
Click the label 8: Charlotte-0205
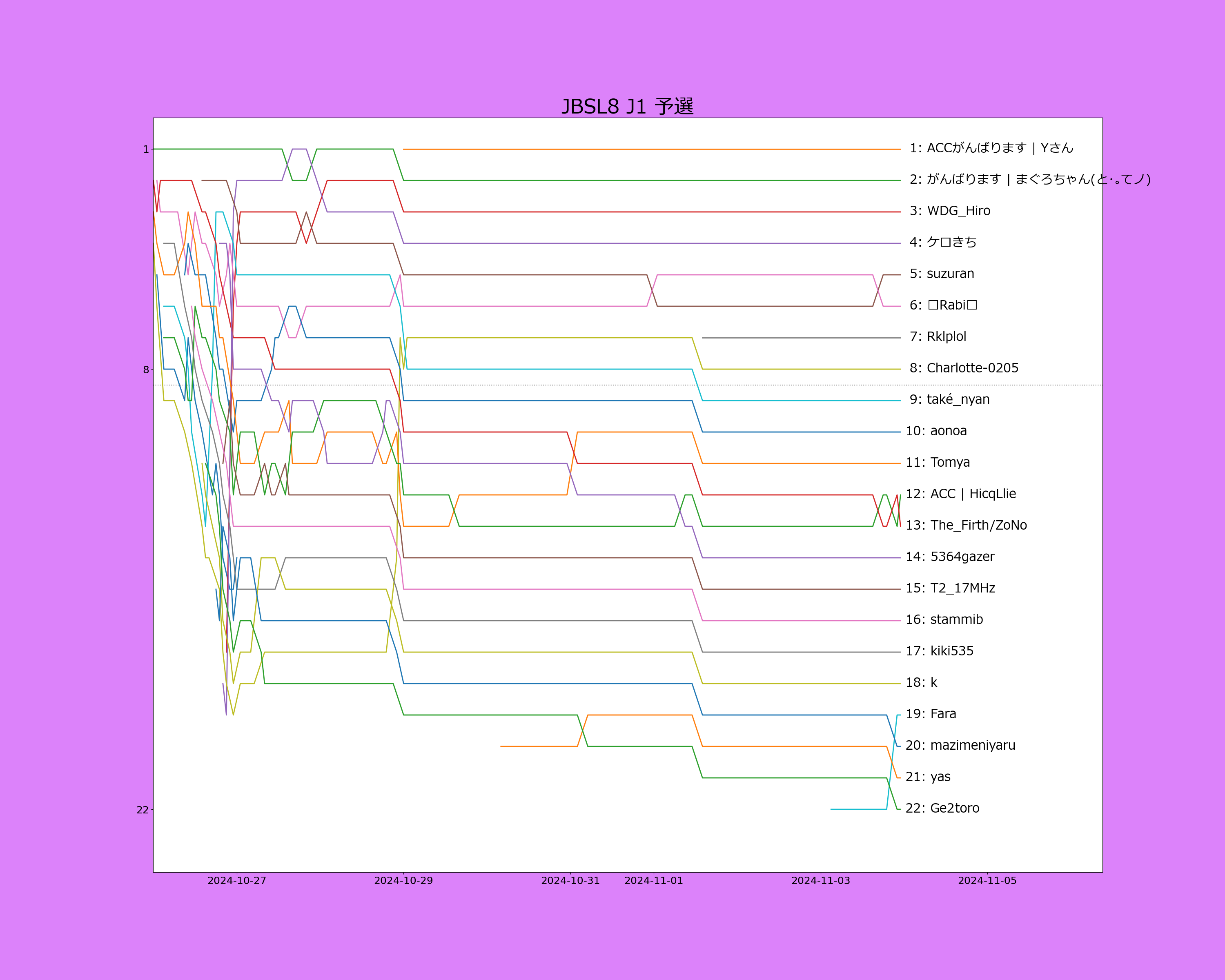964,368
